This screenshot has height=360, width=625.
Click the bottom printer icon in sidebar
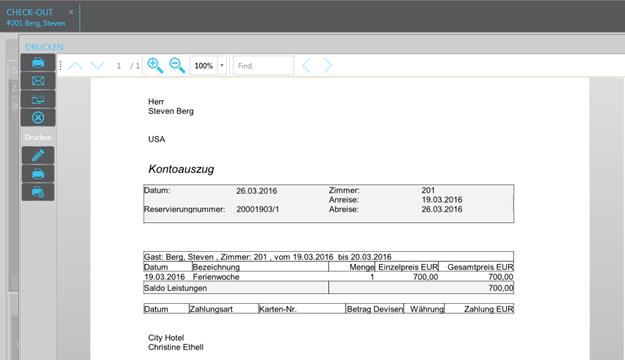pos(38,192)
